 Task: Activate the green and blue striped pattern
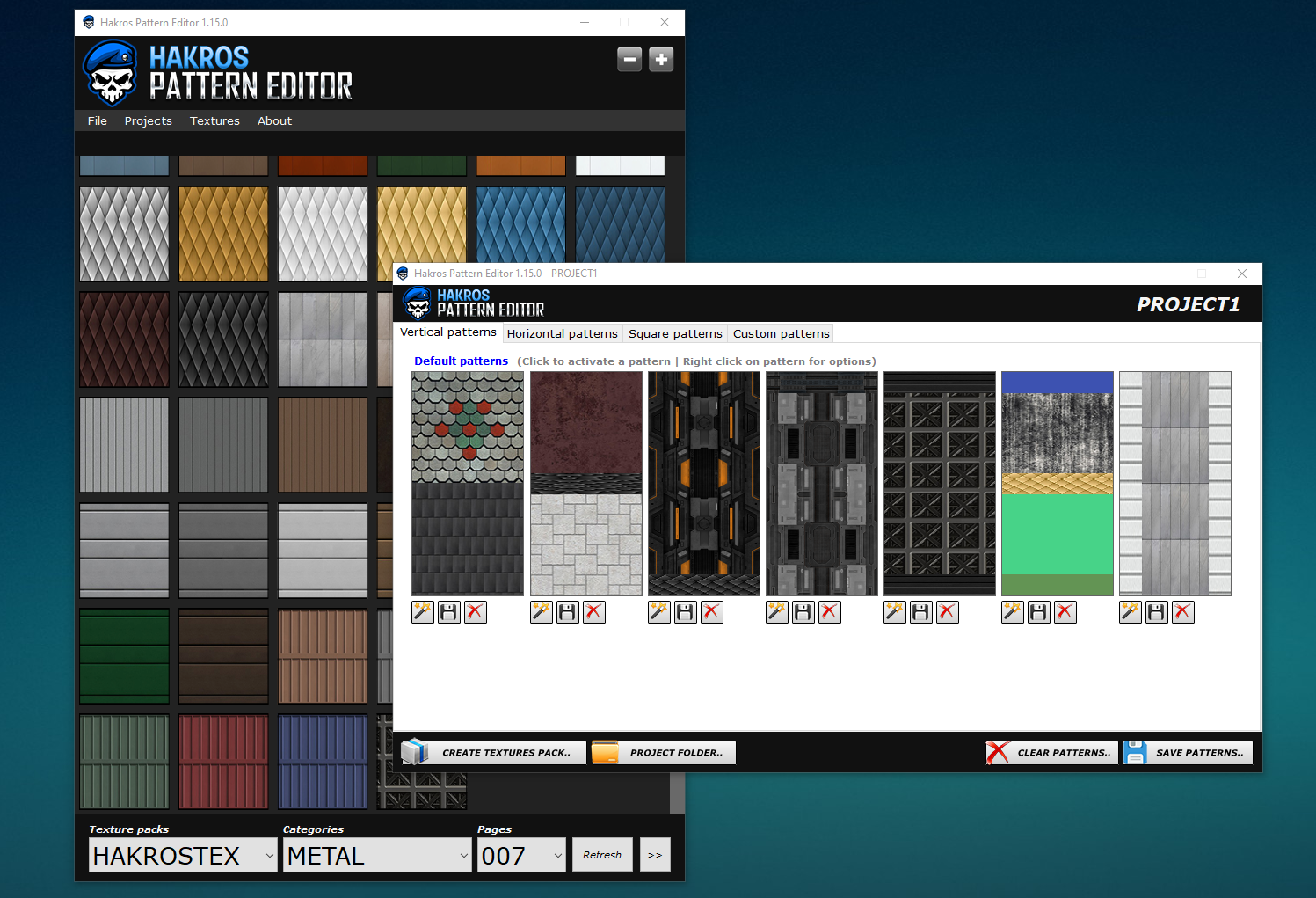tap(1058, 484)
